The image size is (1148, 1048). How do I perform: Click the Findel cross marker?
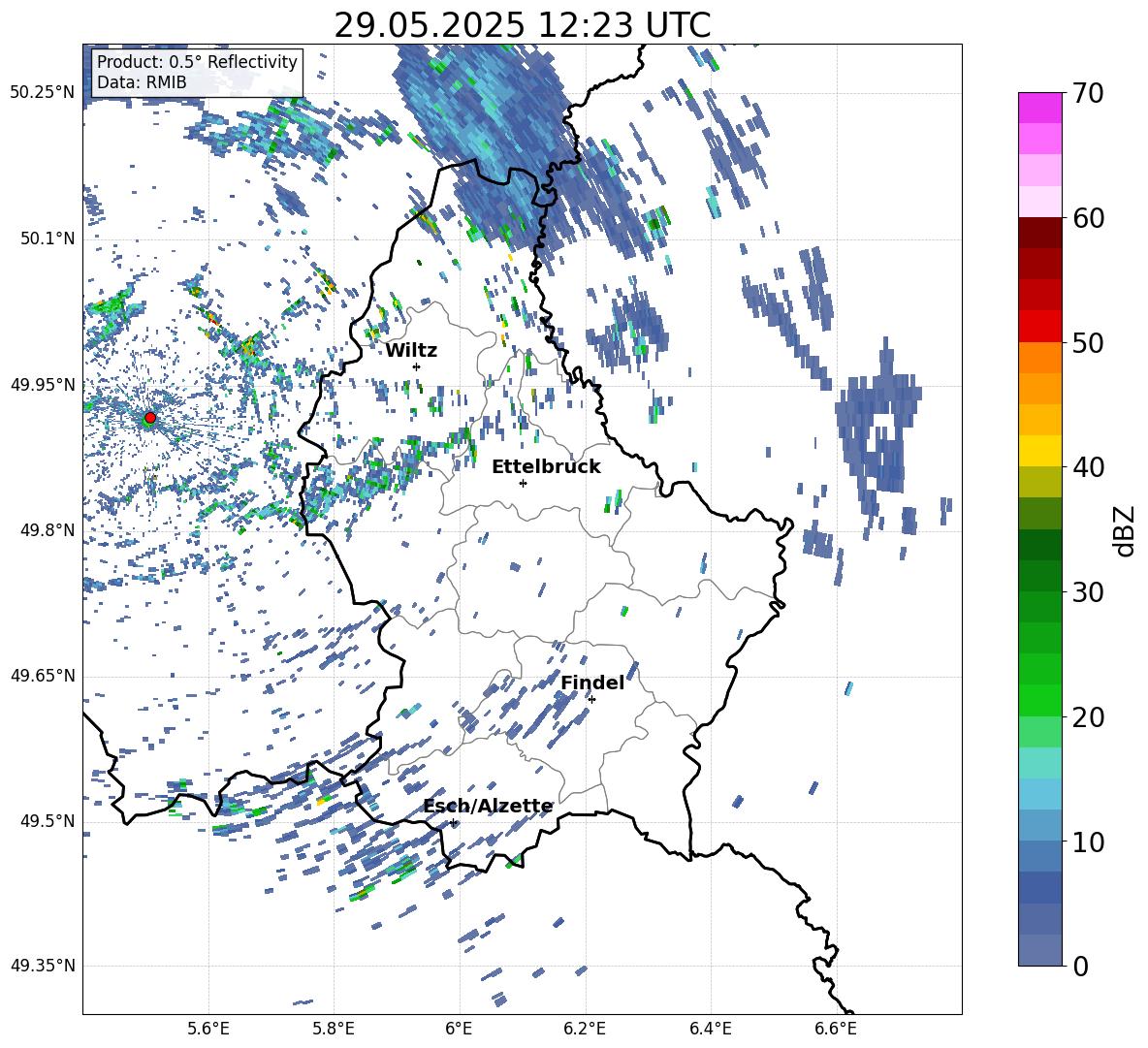(591, 700)
